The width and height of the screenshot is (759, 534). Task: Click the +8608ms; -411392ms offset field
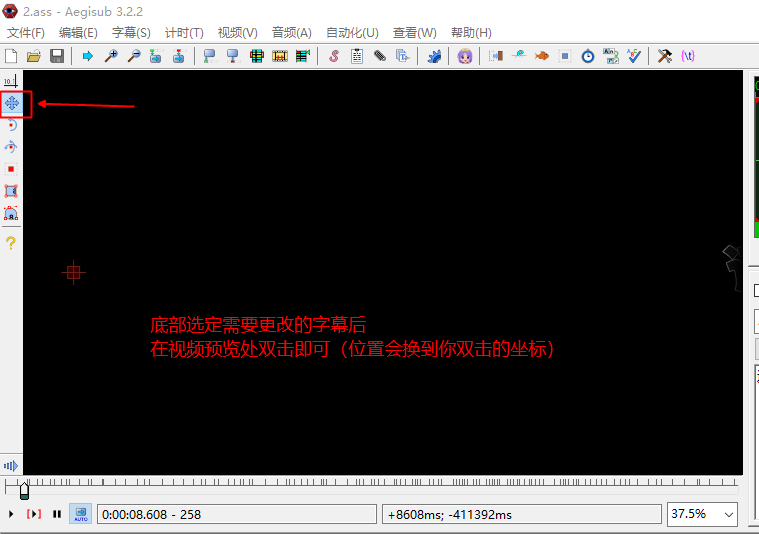pyautogui.click(x=522, y=514)
